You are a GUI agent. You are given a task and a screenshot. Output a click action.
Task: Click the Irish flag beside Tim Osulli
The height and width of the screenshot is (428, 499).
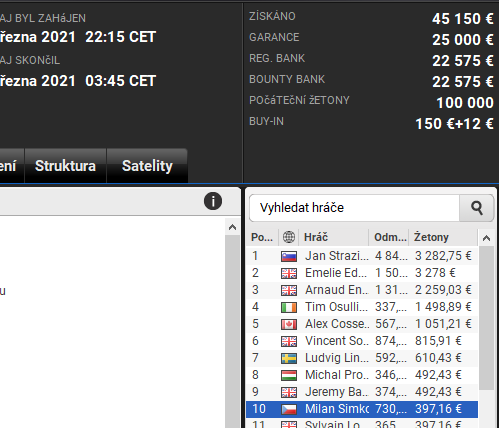pos(289,307)
